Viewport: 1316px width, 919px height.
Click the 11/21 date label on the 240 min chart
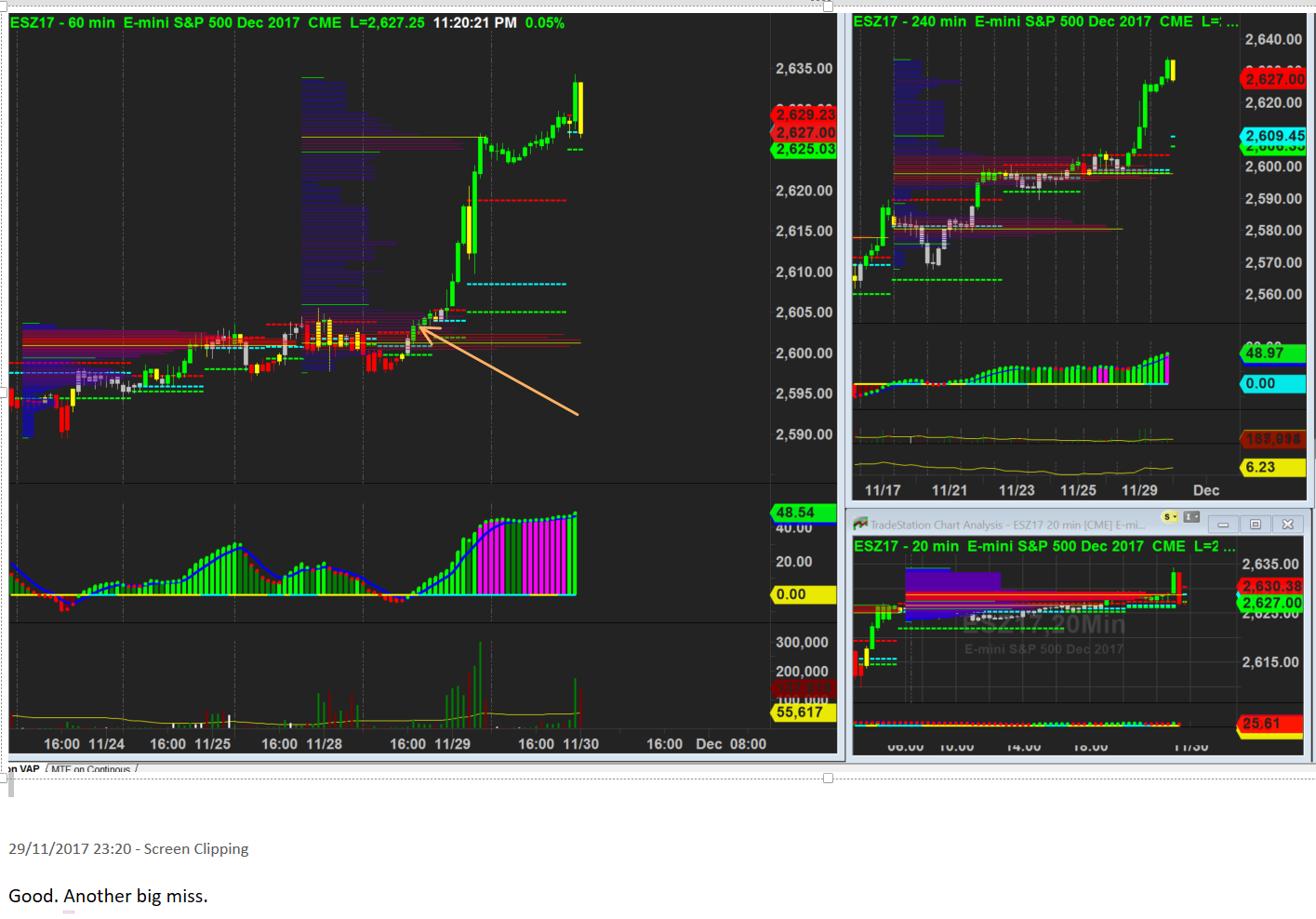tap(950, 490)
